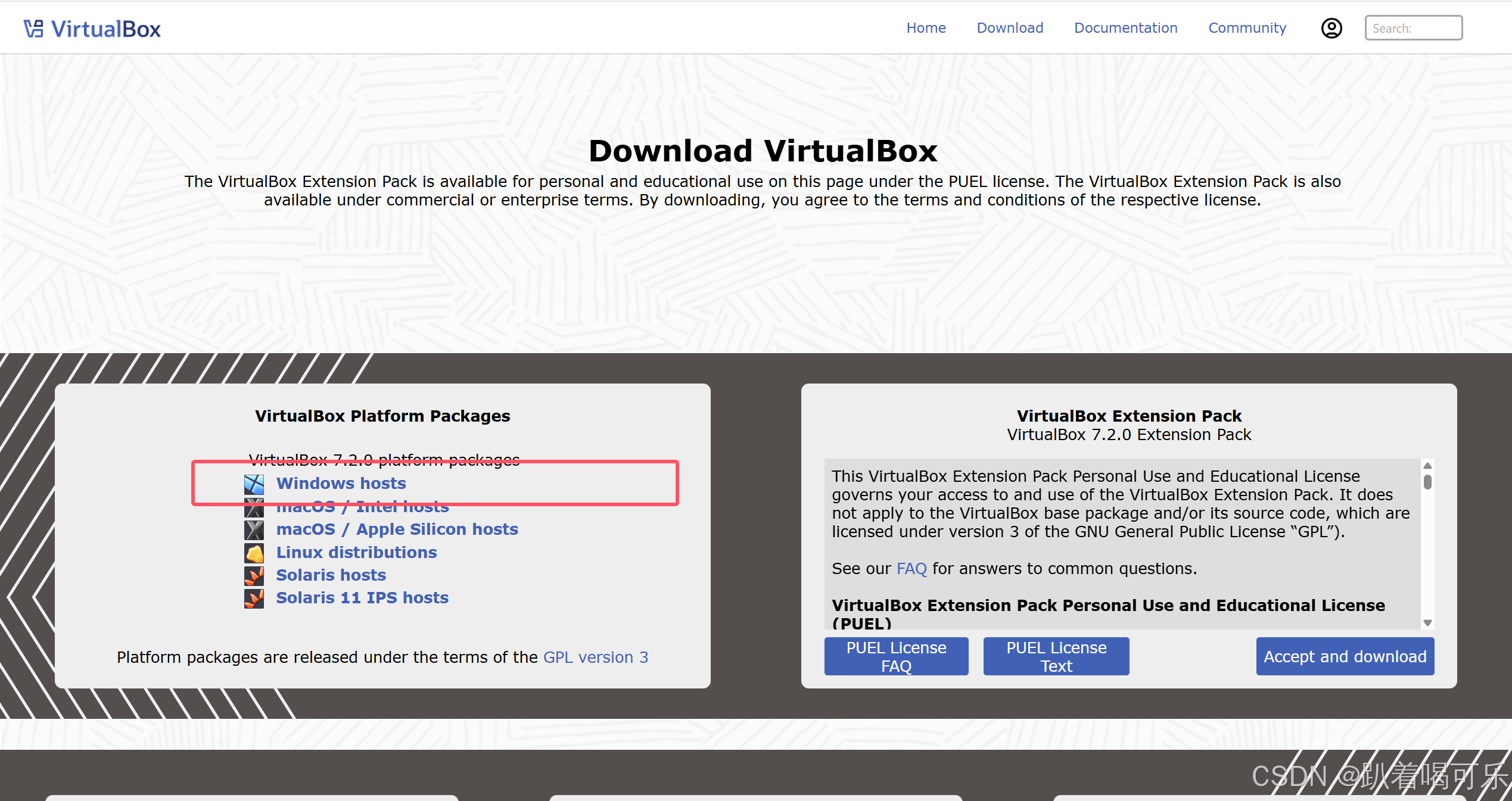
Task: Click the VirtualBox brand name link
Action: 105,29
